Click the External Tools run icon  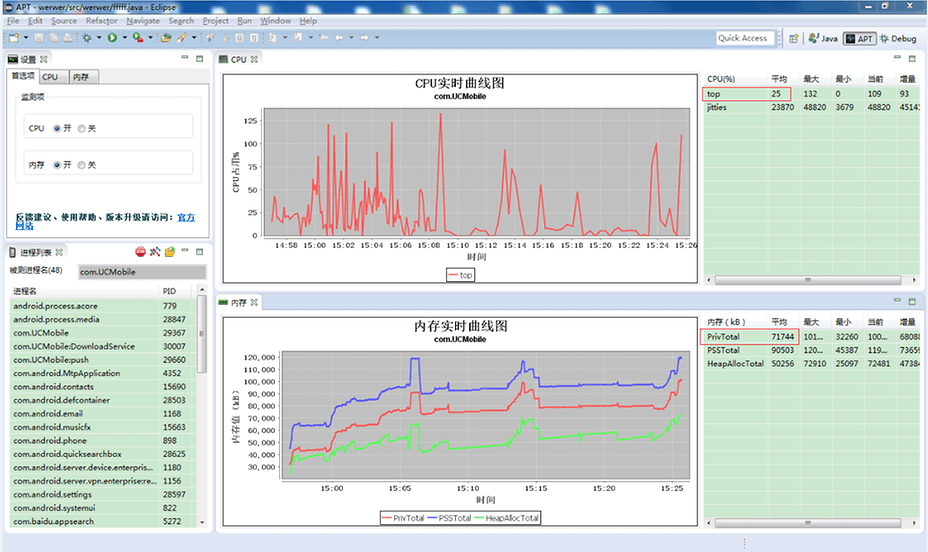click(137, 38)
